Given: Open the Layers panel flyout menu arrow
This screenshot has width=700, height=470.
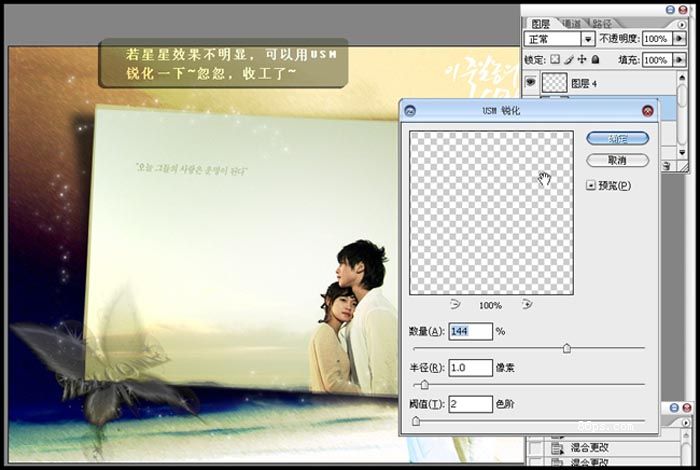Looking at the screenshot, I should (682, 25).
